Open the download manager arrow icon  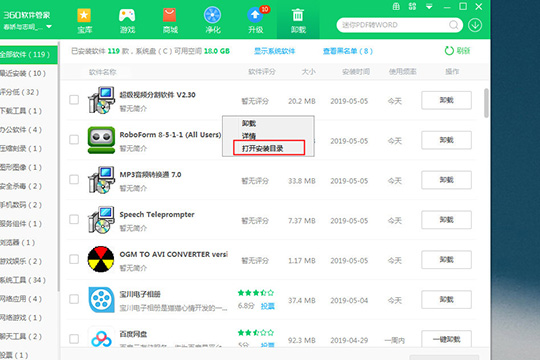tap(475, 25)
